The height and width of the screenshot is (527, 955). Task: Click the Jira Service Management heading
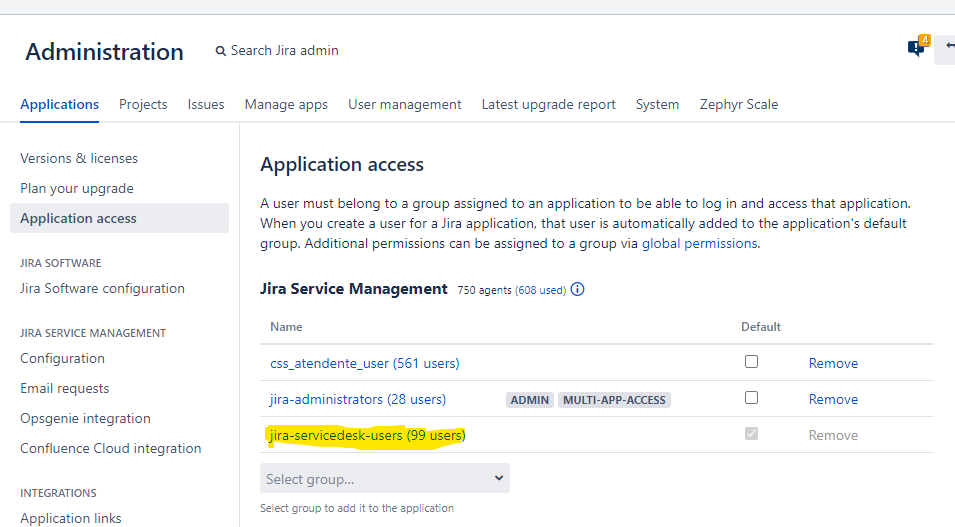click(x=354, y=289)
